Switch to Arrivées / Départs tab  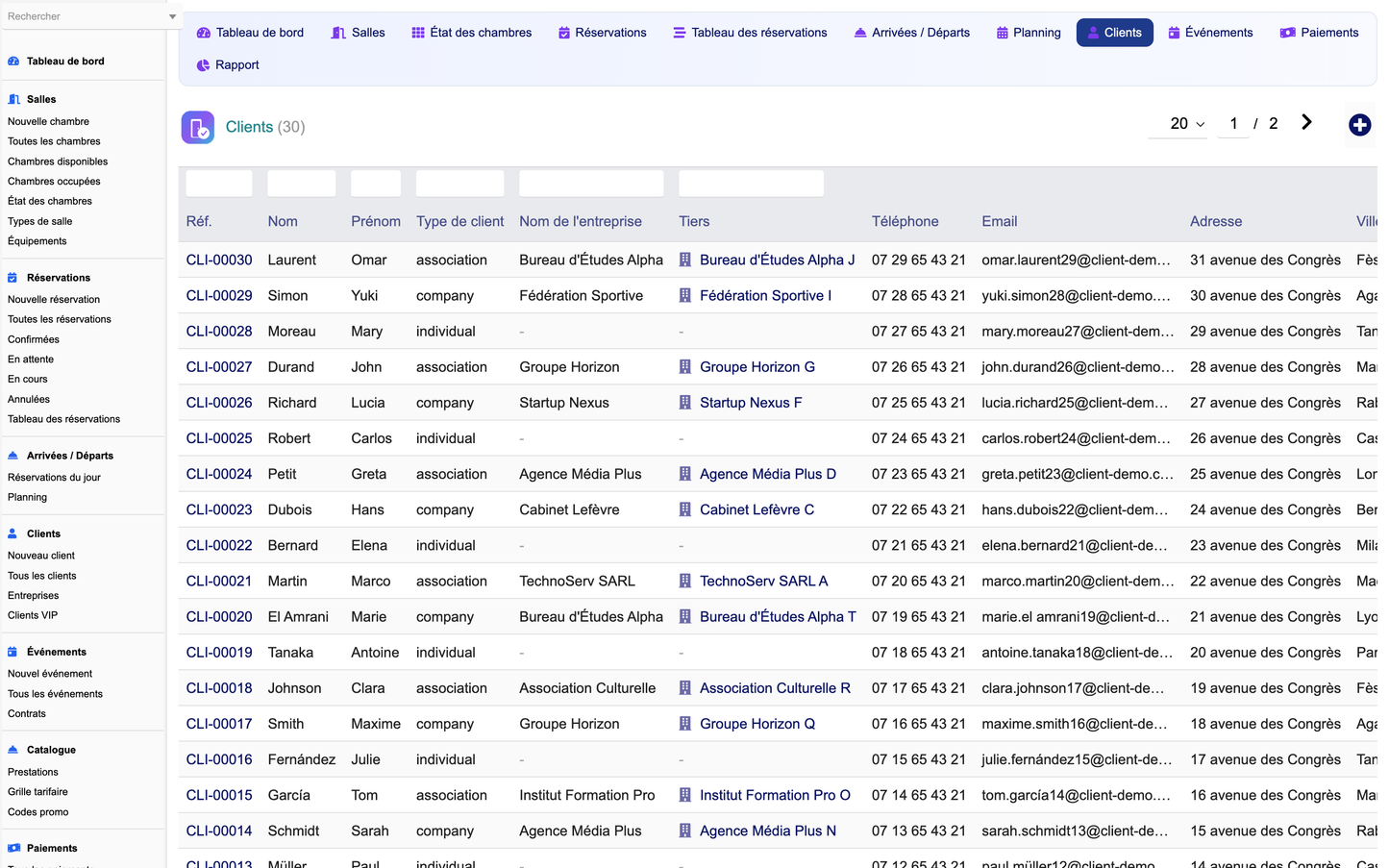coord(911,33)
